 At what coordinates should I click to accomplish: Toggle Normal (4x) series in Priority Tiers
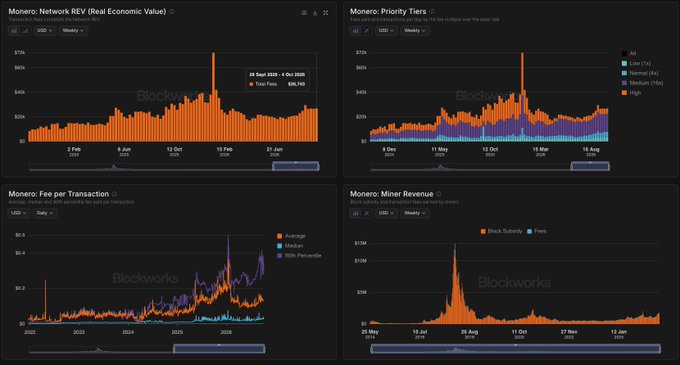click(640, 73)
